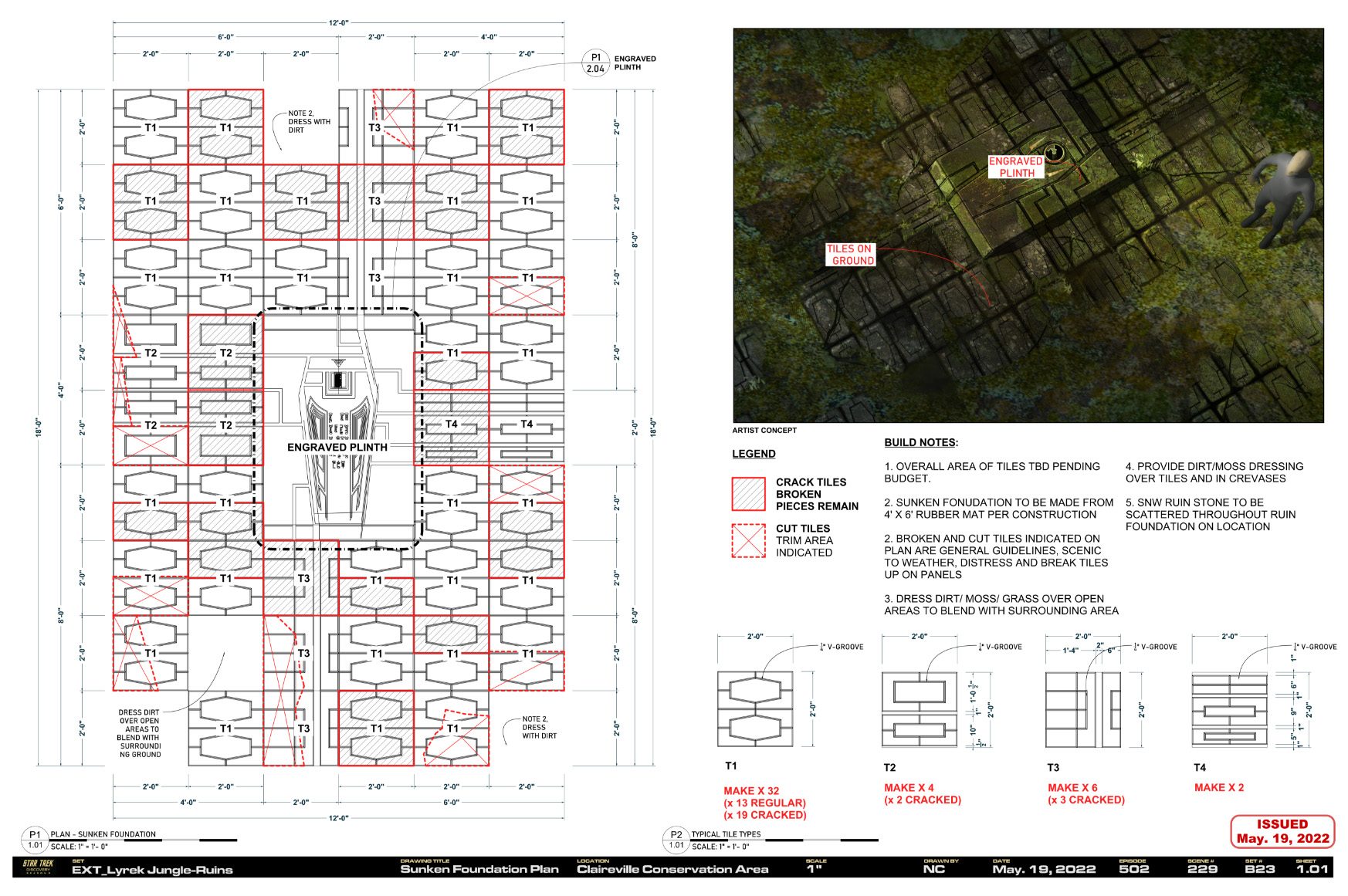Click the Crack Tiles hatched legend swatch
This screenshot has width=1348, height=896.
[x=748, y=494]
